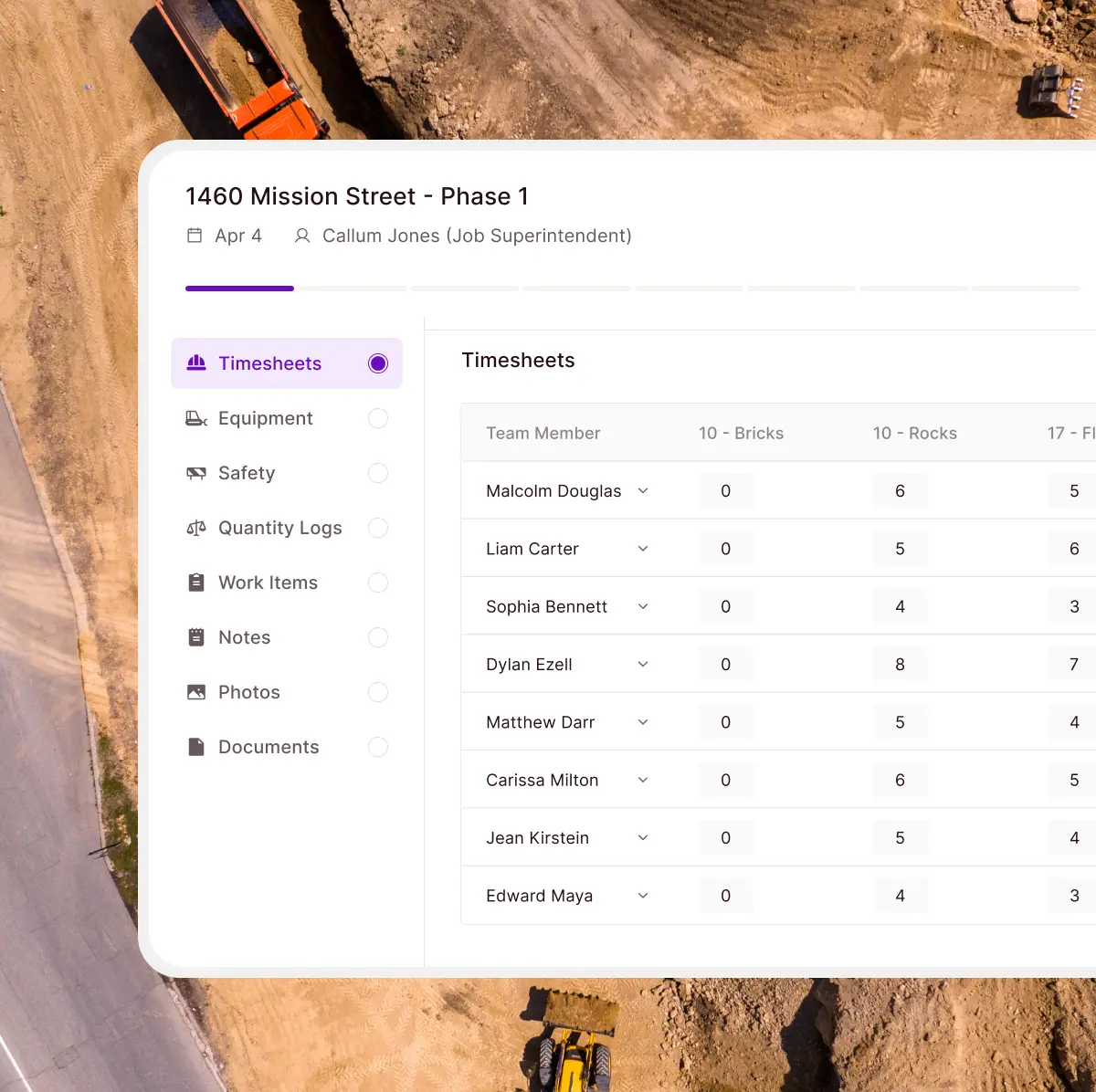Image resolution: width=1096 pixels, height=1092 pixels.
Task: Edit Liam Carter 10 - Bricks hours
Action: tap(726, 549)
